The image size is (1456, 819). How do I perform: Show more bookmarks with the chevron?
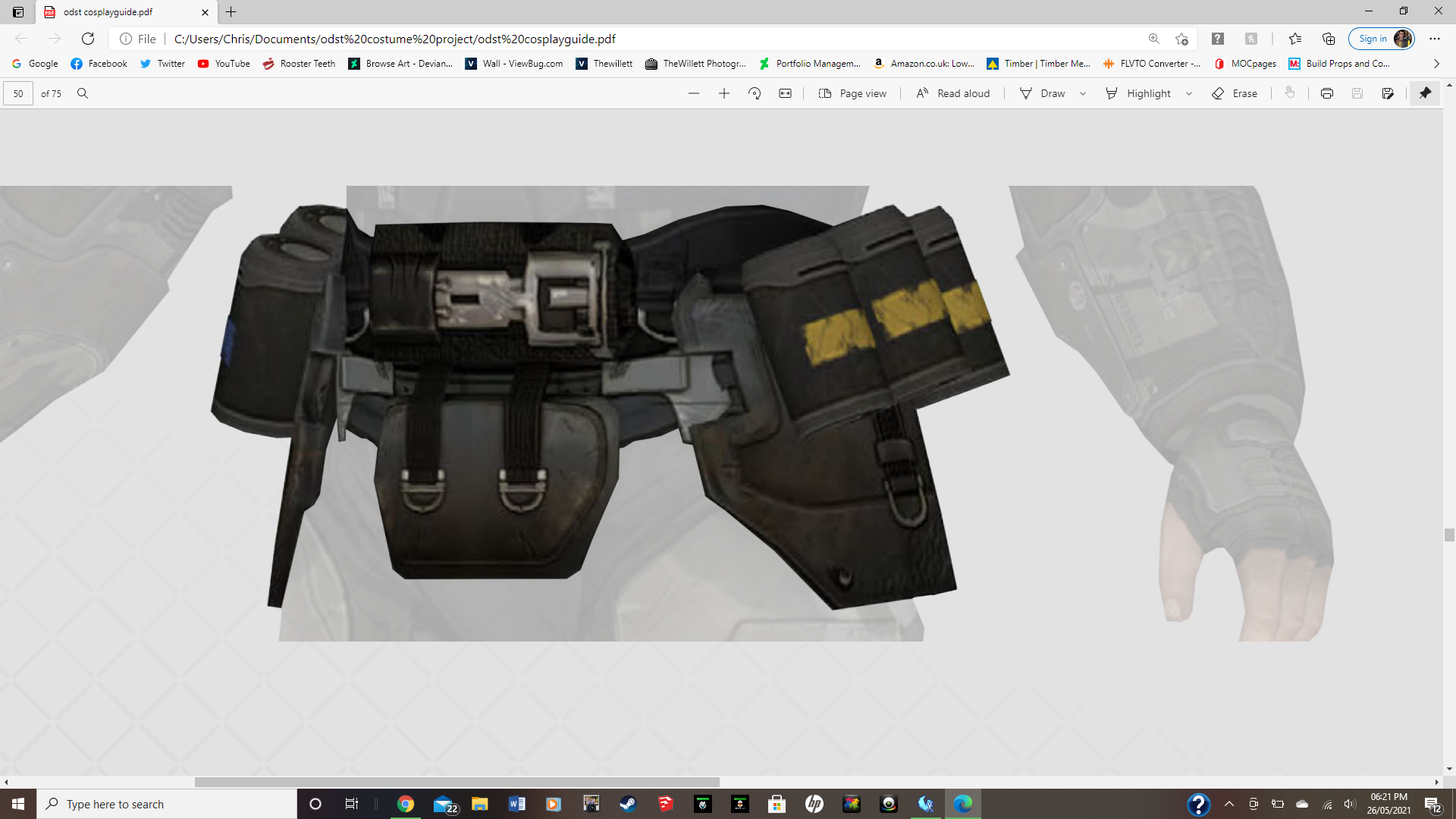[1436, 64]
